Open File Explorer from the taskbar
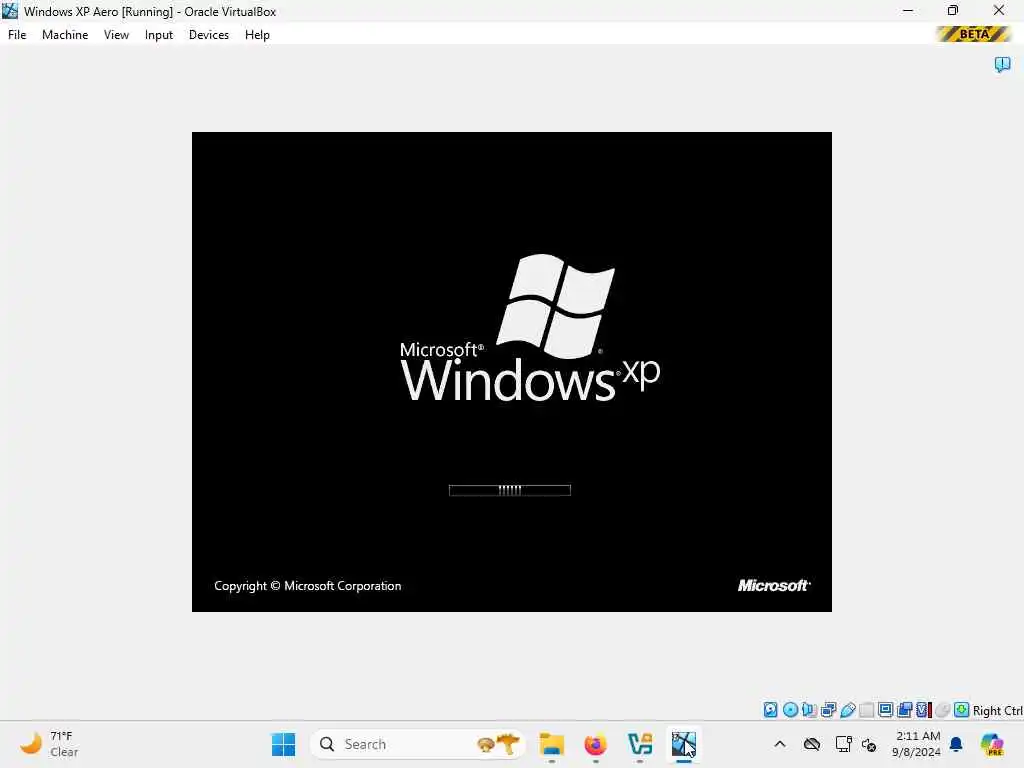 coord(552,744)
